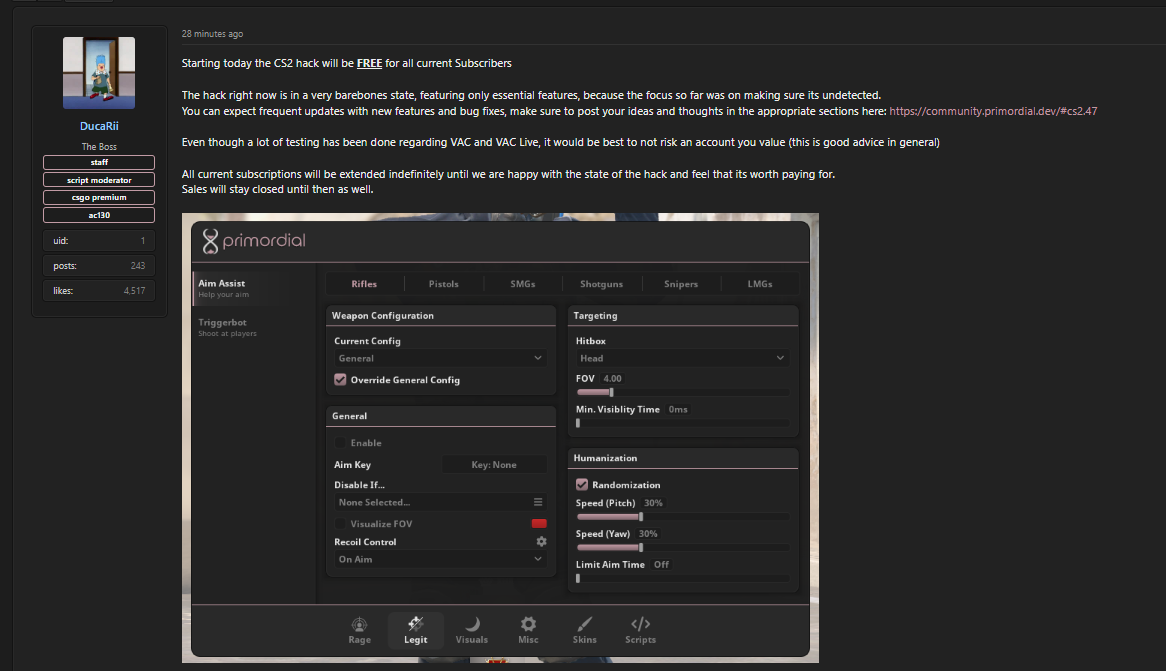Image resolution: width=1166 pixels, height=671 pixels.
Task: Click the Aim Key bind button
Action: tap(494, 464)
